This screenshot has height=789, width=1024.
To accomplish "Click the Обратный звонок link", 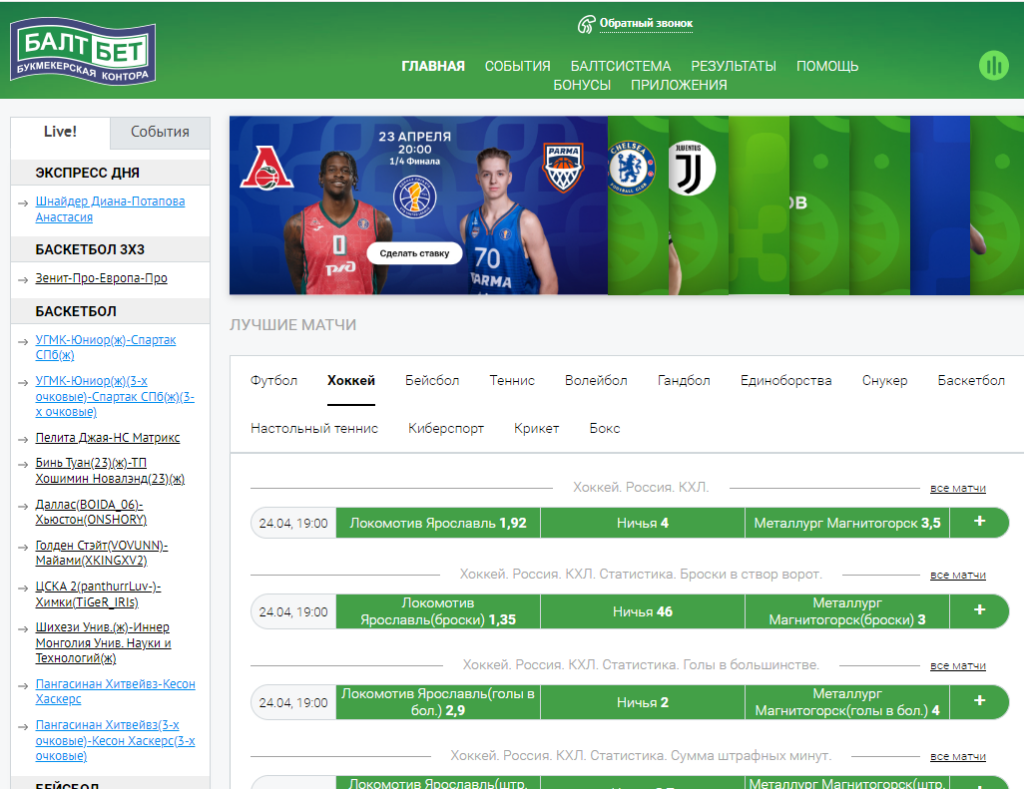I will pyautogui.click(x=646, y=24).
